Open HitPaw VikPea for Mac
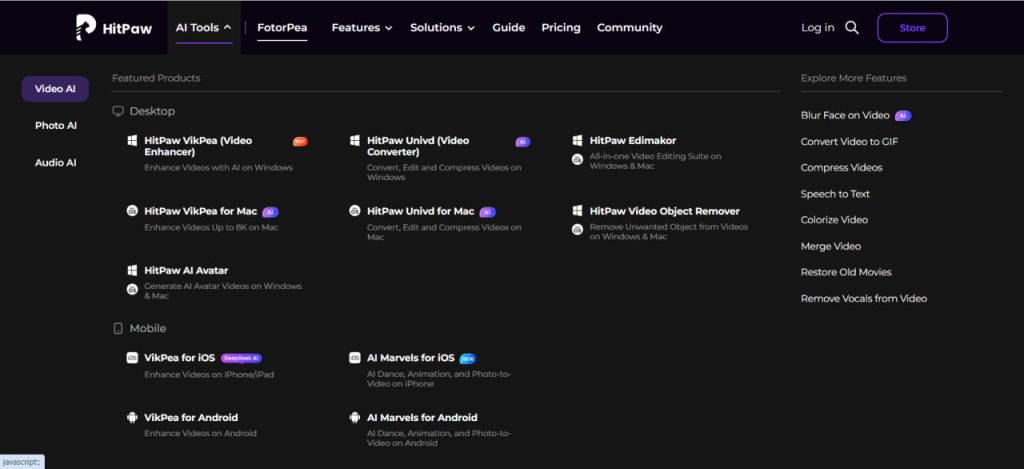The image size is (1024, 469). point(200,211)
